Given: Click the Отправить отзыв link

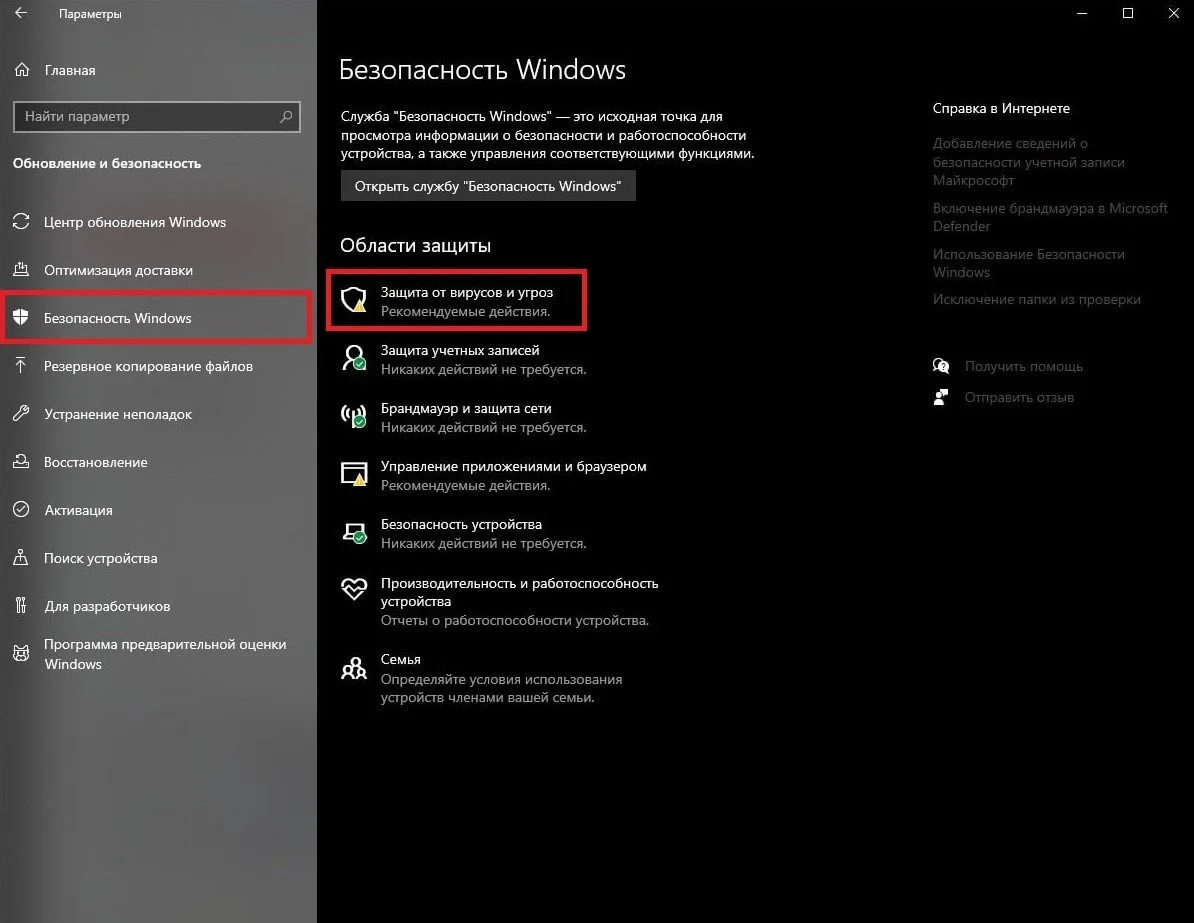Looking at the screenshot, I should point(1019,398).
